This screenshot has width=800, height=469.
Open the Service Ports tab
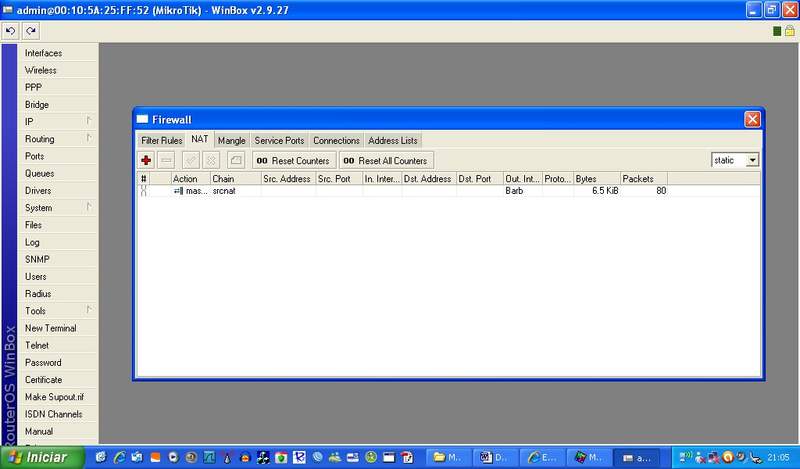coord(279,140)
